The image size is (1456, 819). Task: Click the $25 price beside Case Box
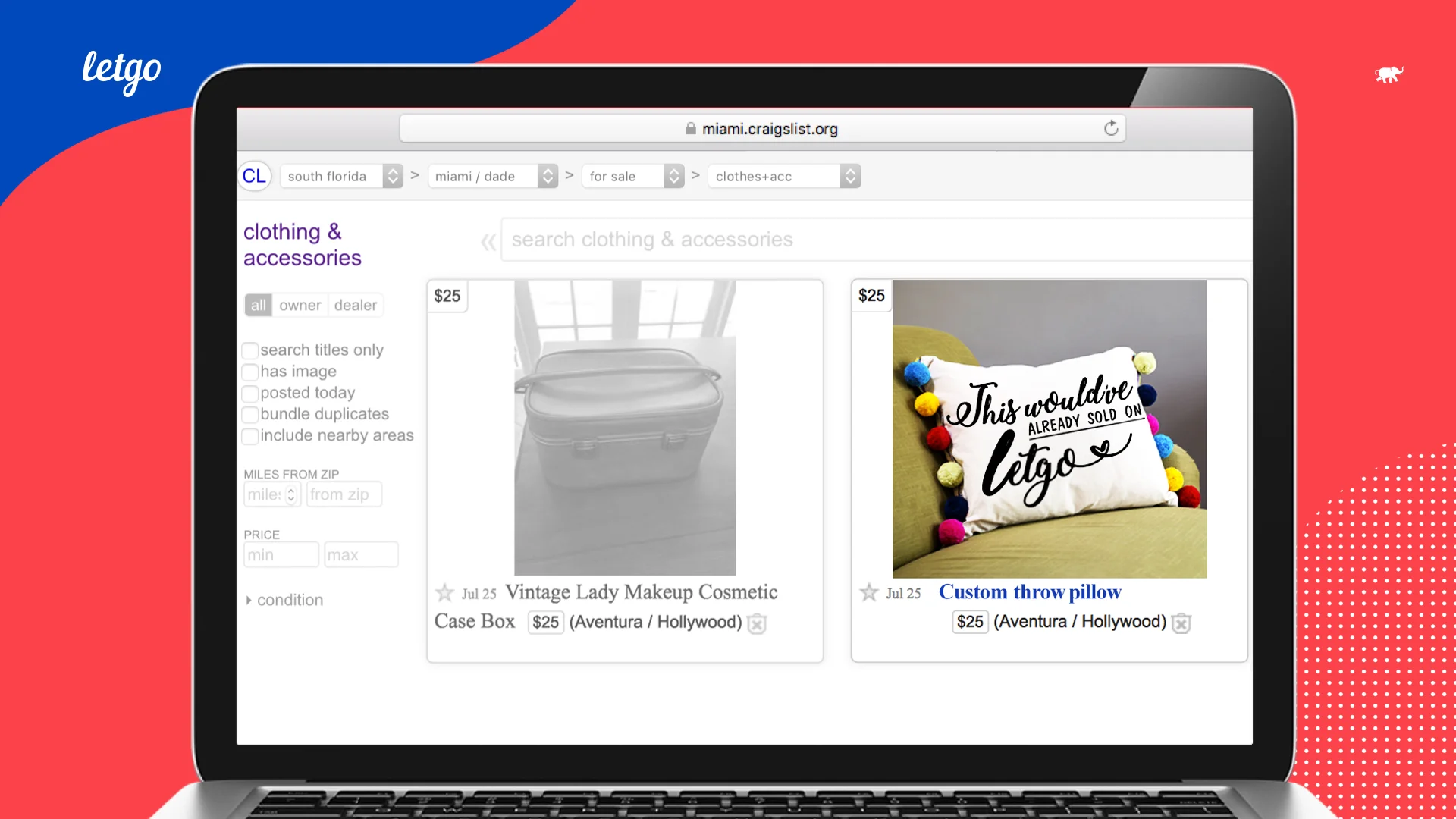coord(546,623)
